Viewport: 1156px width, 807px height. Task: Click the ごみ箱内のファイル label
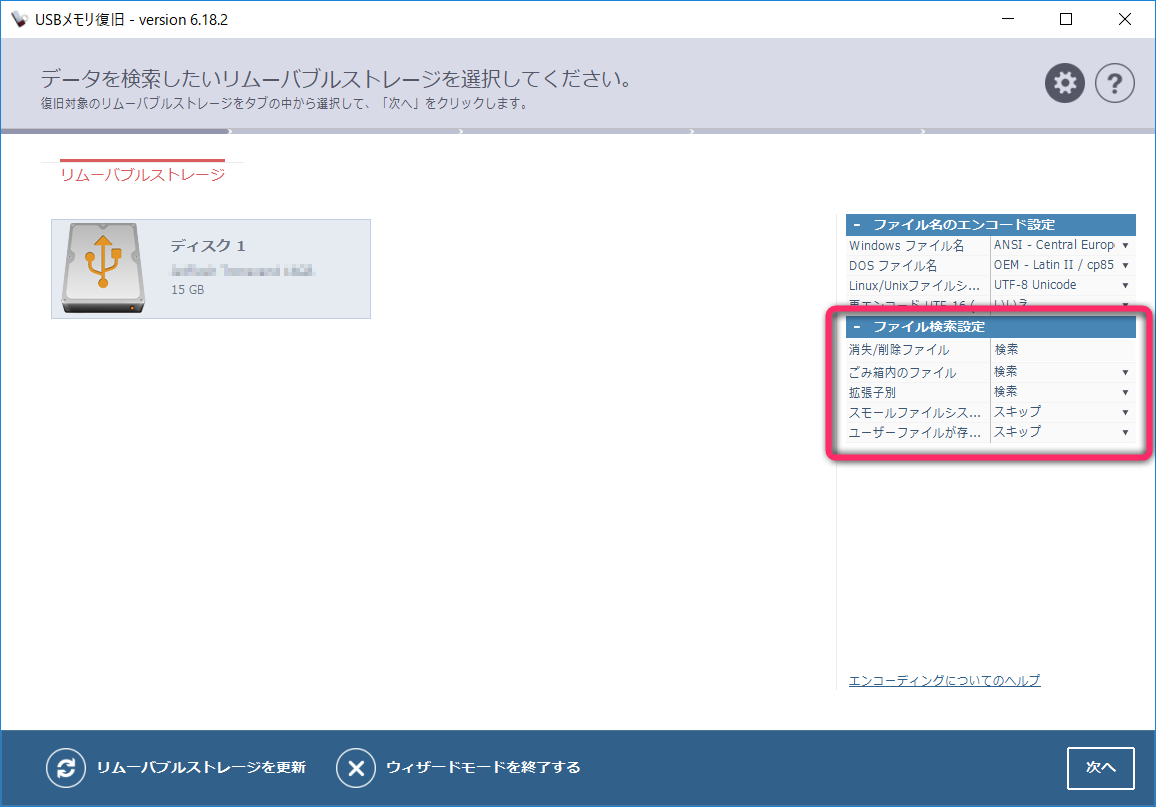[x=902, y=372]
